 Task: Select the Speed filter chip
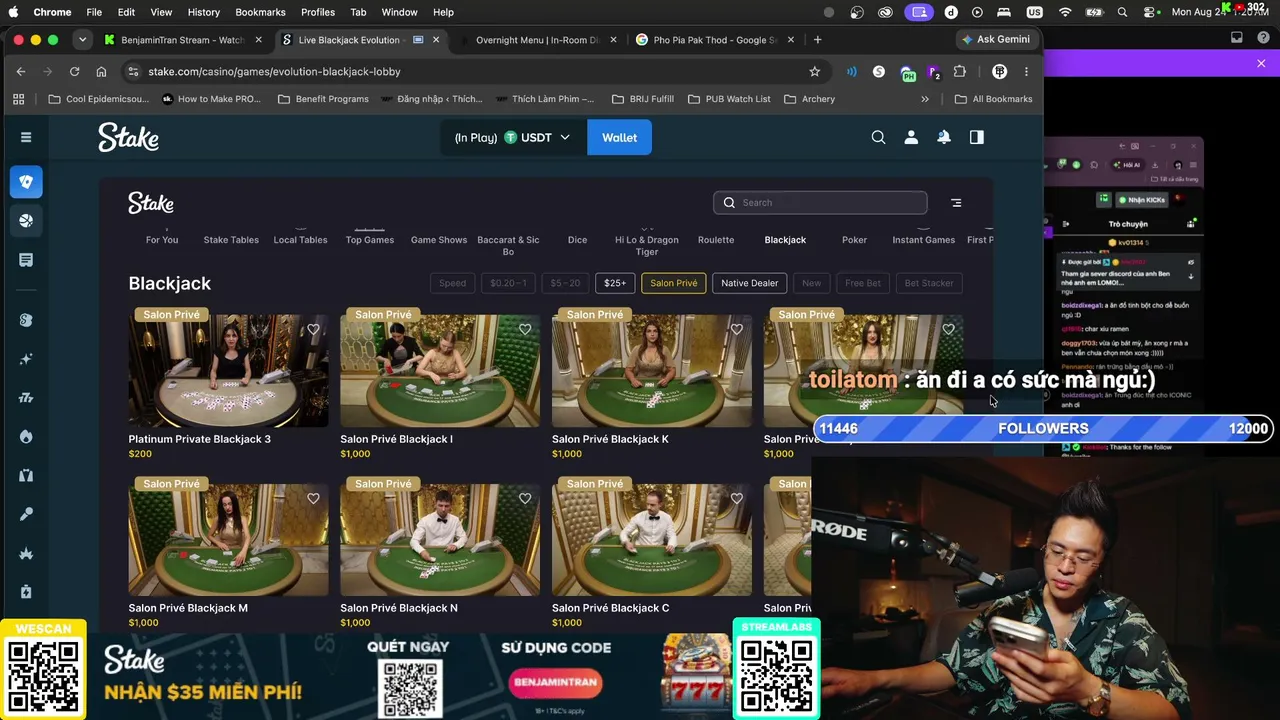452,283
